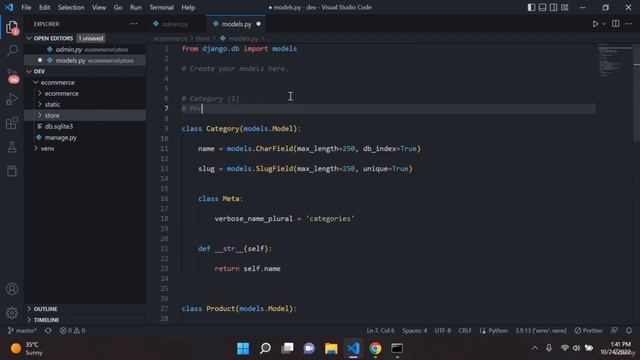The width and height of the screenshot is (640, 360).
Task: Click the master branch indicator in status bar
Action: (x=22, y=331)
